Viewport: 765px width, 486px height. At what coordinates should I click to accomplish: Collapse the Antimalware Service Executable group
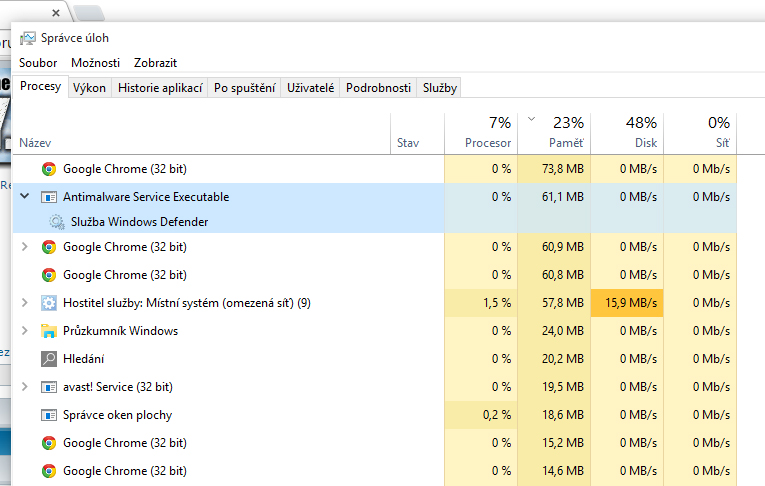[x=25, y=197]
